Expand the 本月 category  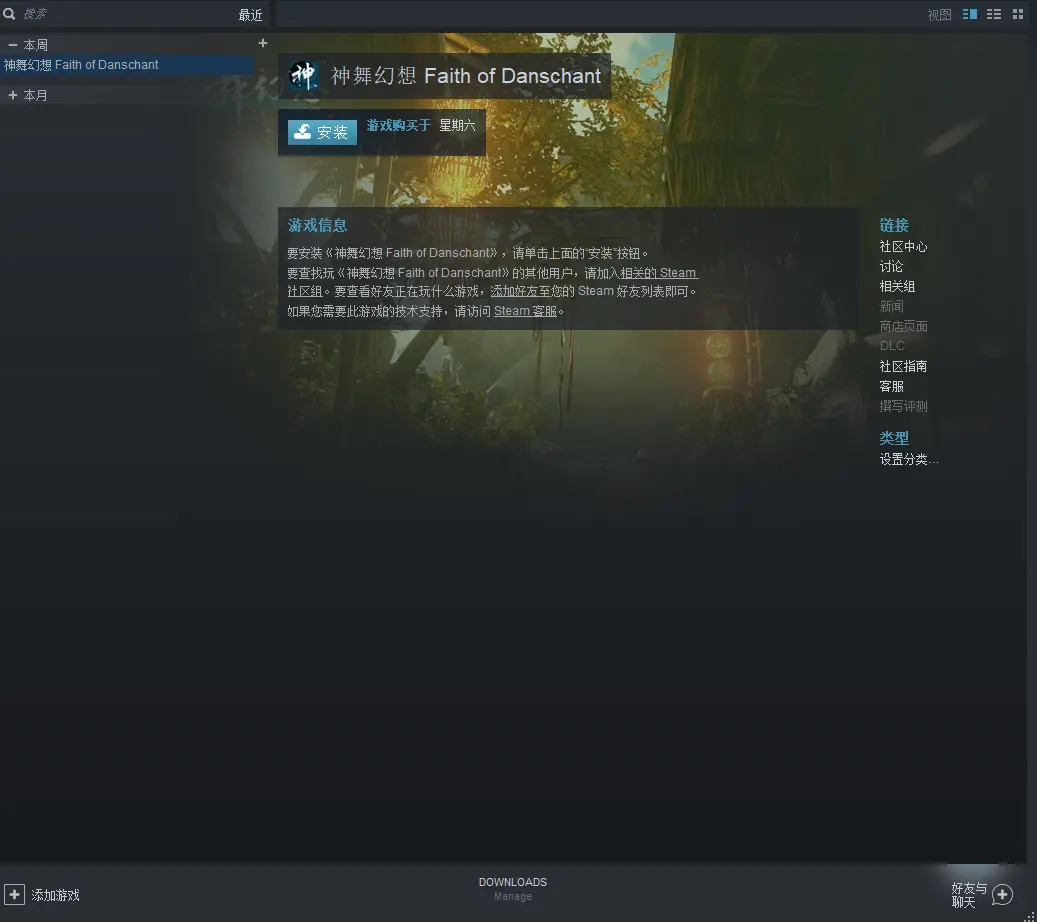coord(13,95)
